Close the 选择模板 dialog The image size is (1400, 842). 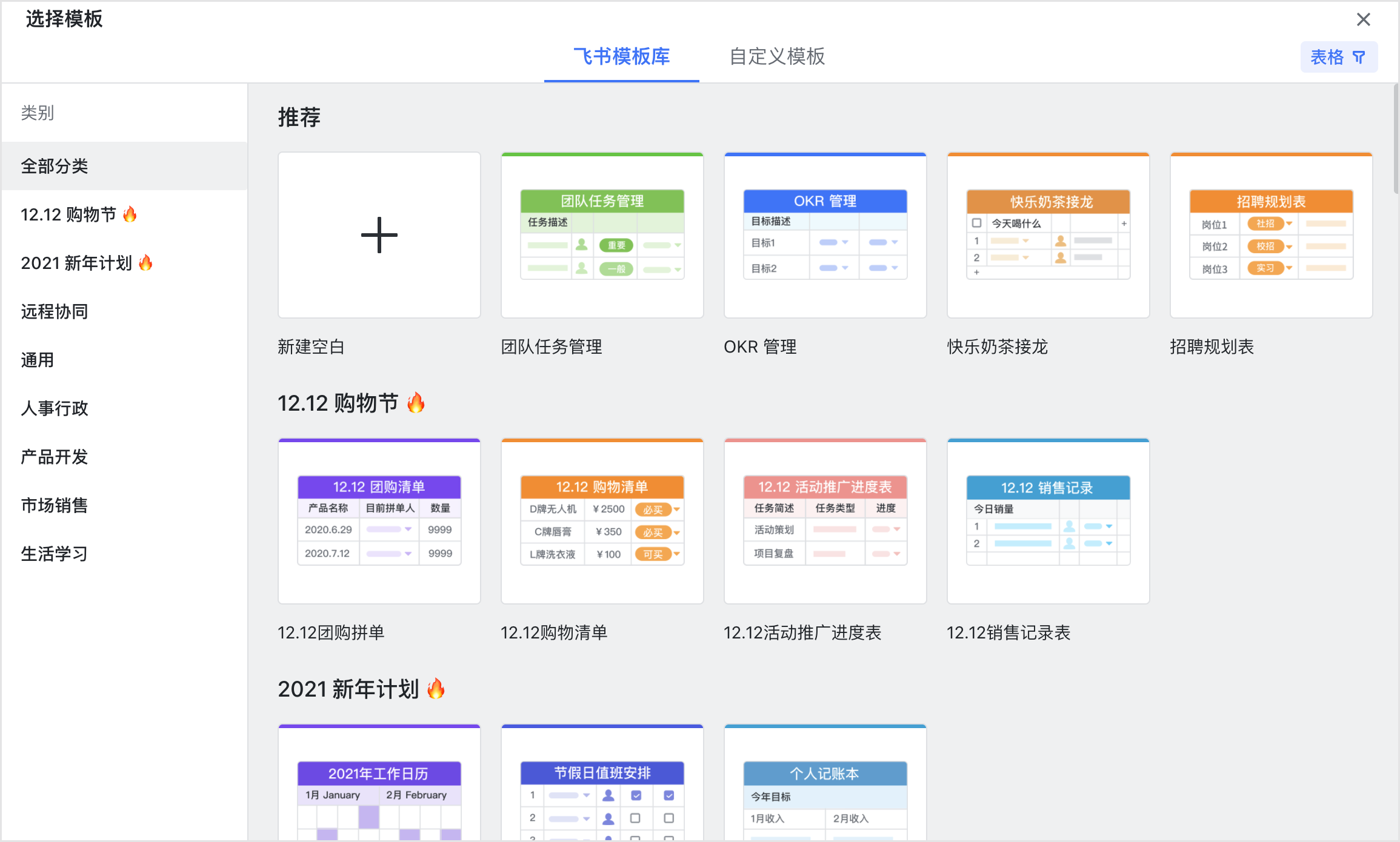tap(1364, 19)
